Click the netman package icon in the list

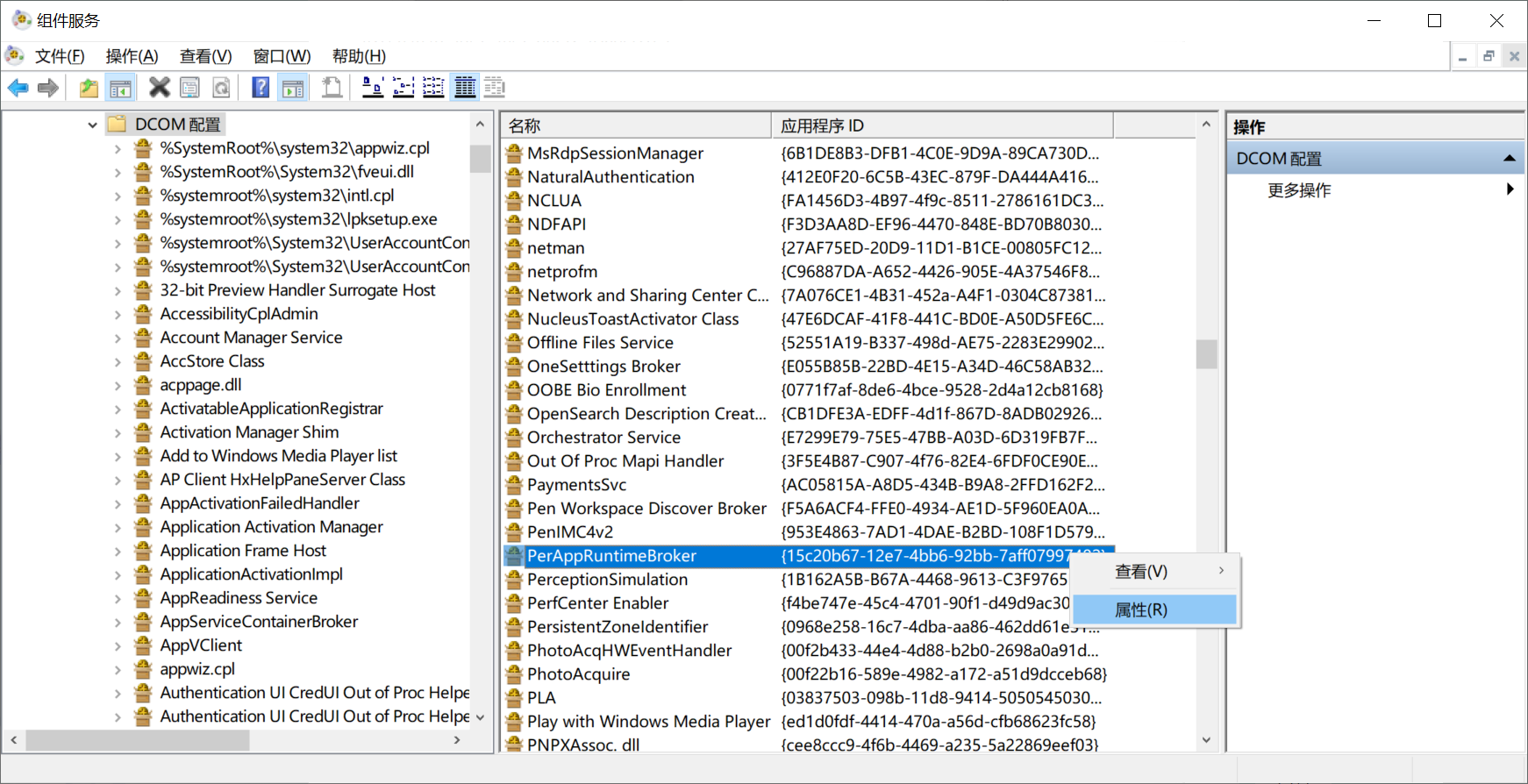514,247
